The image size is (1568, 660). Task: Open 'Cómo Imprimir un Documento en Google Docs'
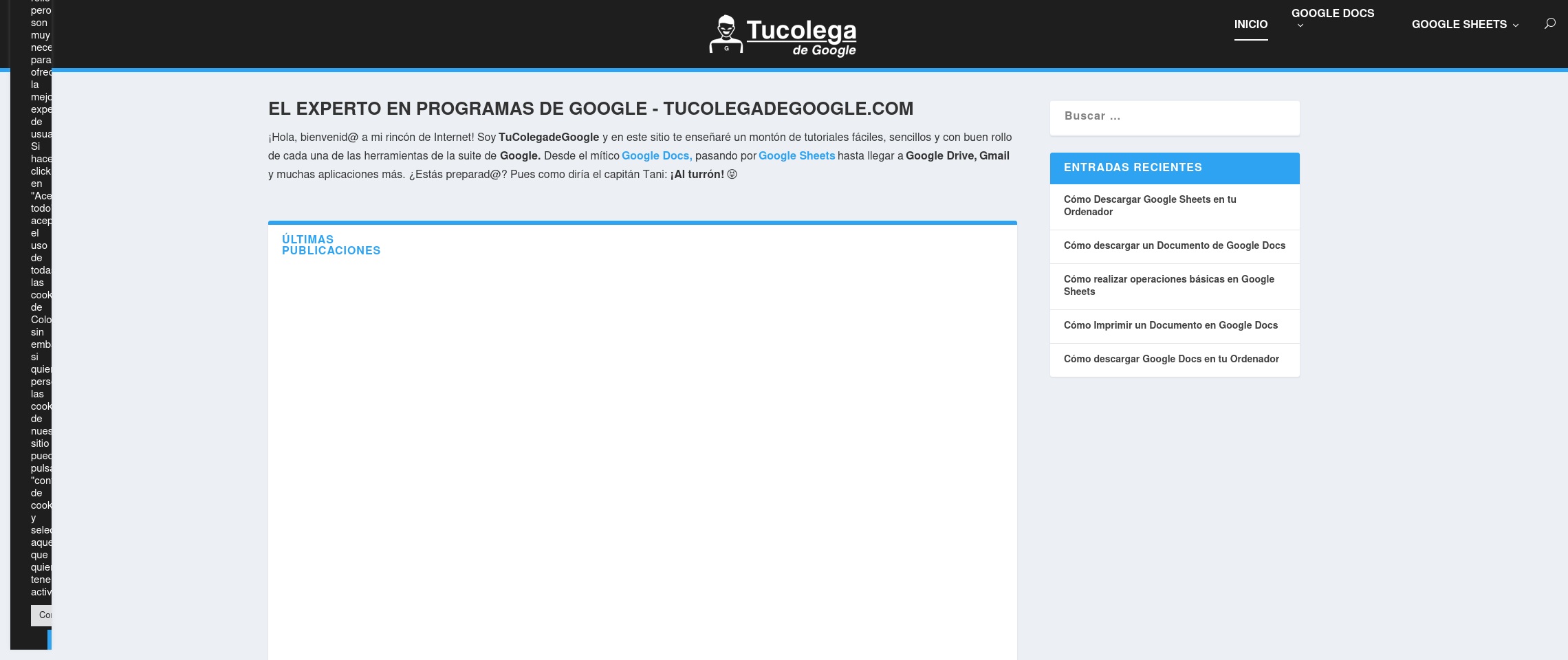click(x=1170, y=325)
